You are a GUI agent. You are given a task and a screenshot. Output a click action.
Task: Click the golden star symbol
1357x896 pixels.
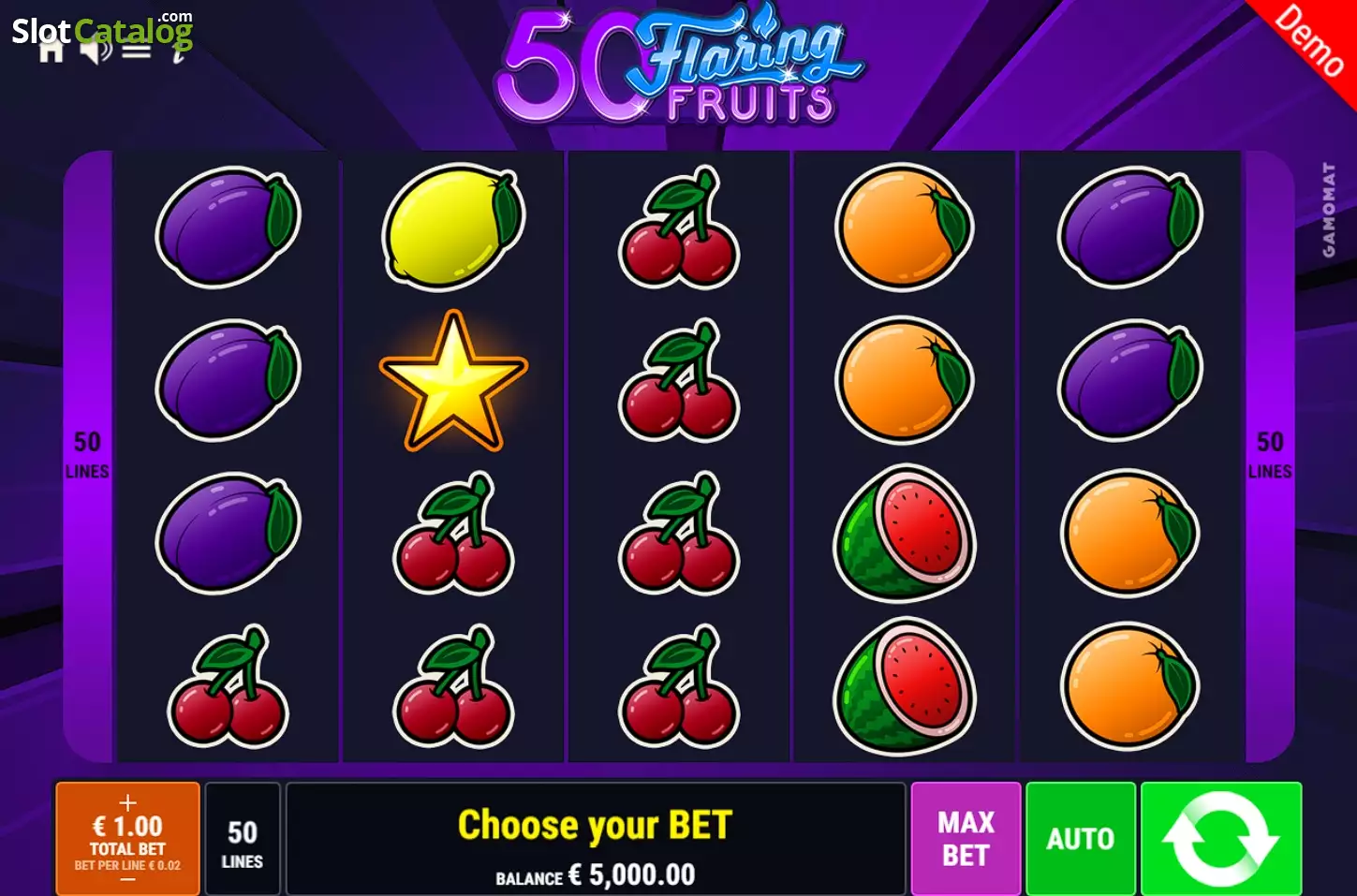pos(453,381)
